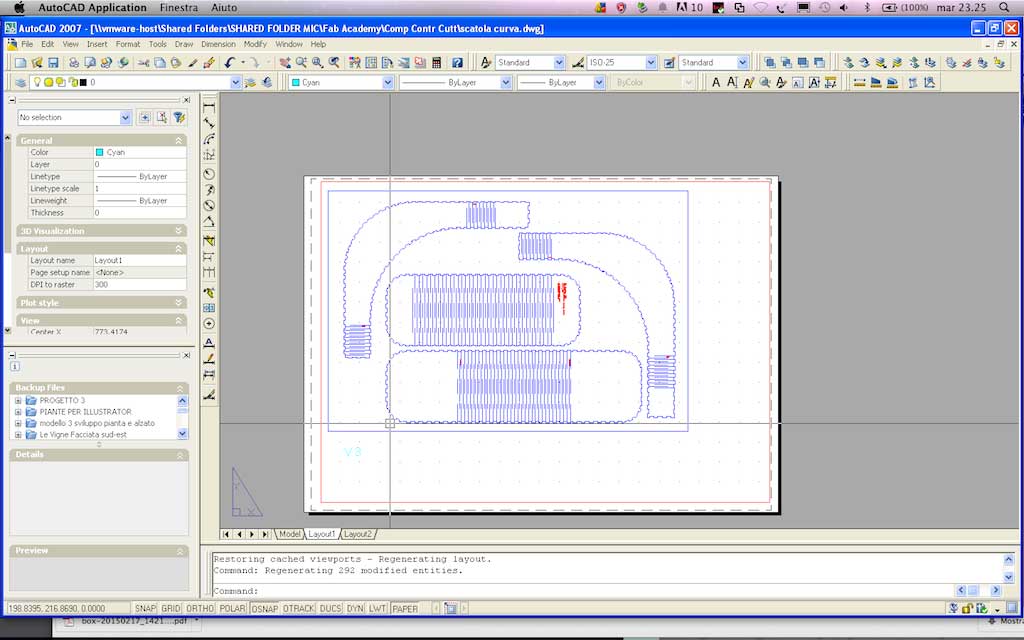Click the Mac volume speaker icon
Screen dimensions: 1024x640
[844, 8]
